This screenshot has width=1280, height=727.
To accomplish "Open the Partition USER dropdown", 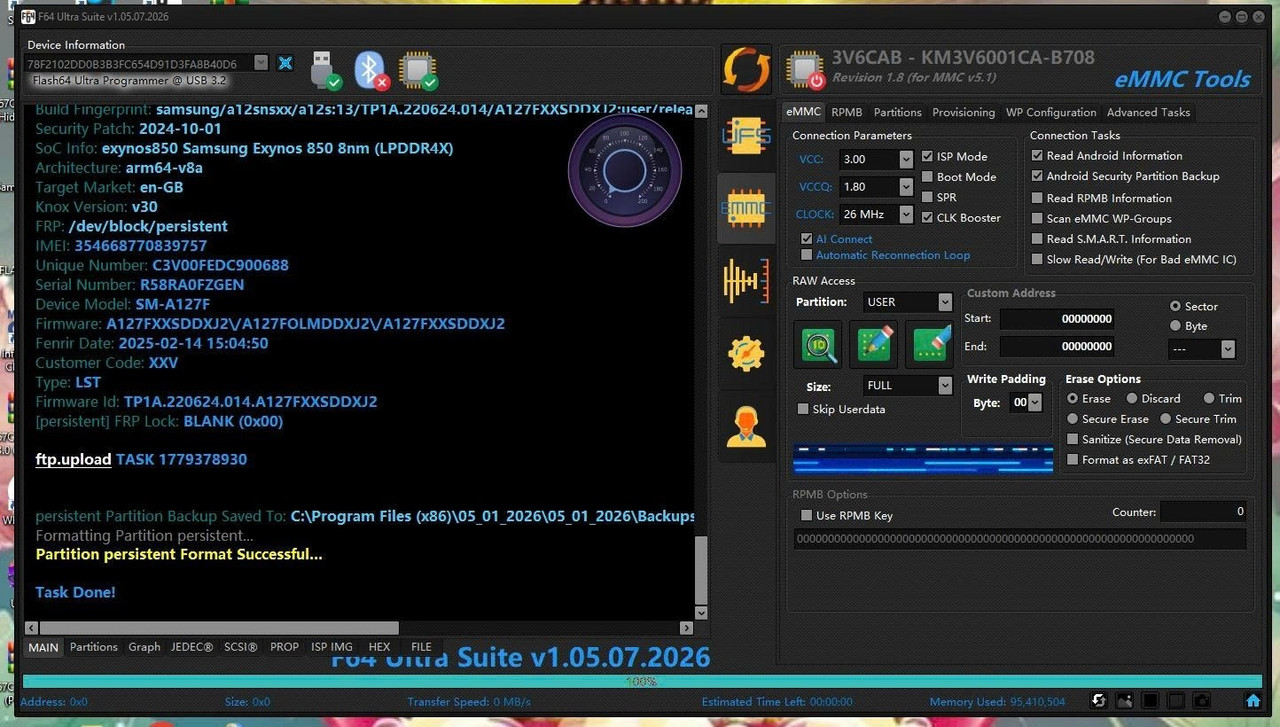I will 945,302.
